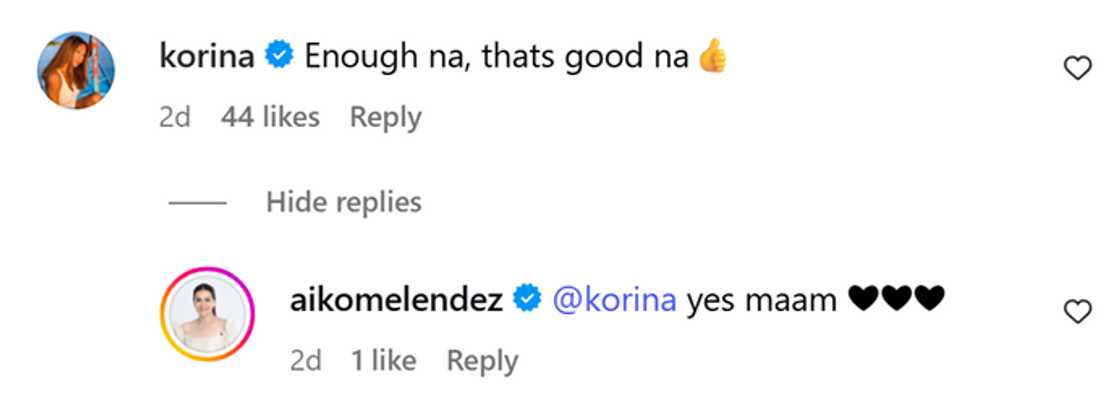1120x401 pixels.
Task: Like aikomelendez's reply with the heart icon
Action: pos(1077,313)
